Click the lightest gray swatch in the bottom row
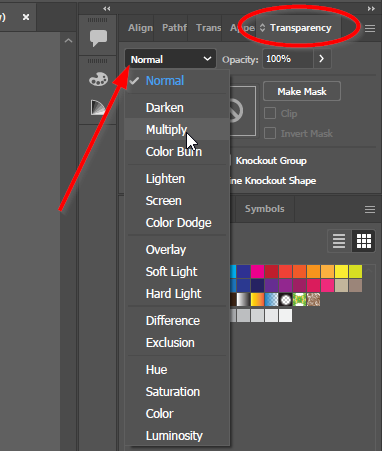The height and width of the screenshot is (451, 382). coord(285,316)
